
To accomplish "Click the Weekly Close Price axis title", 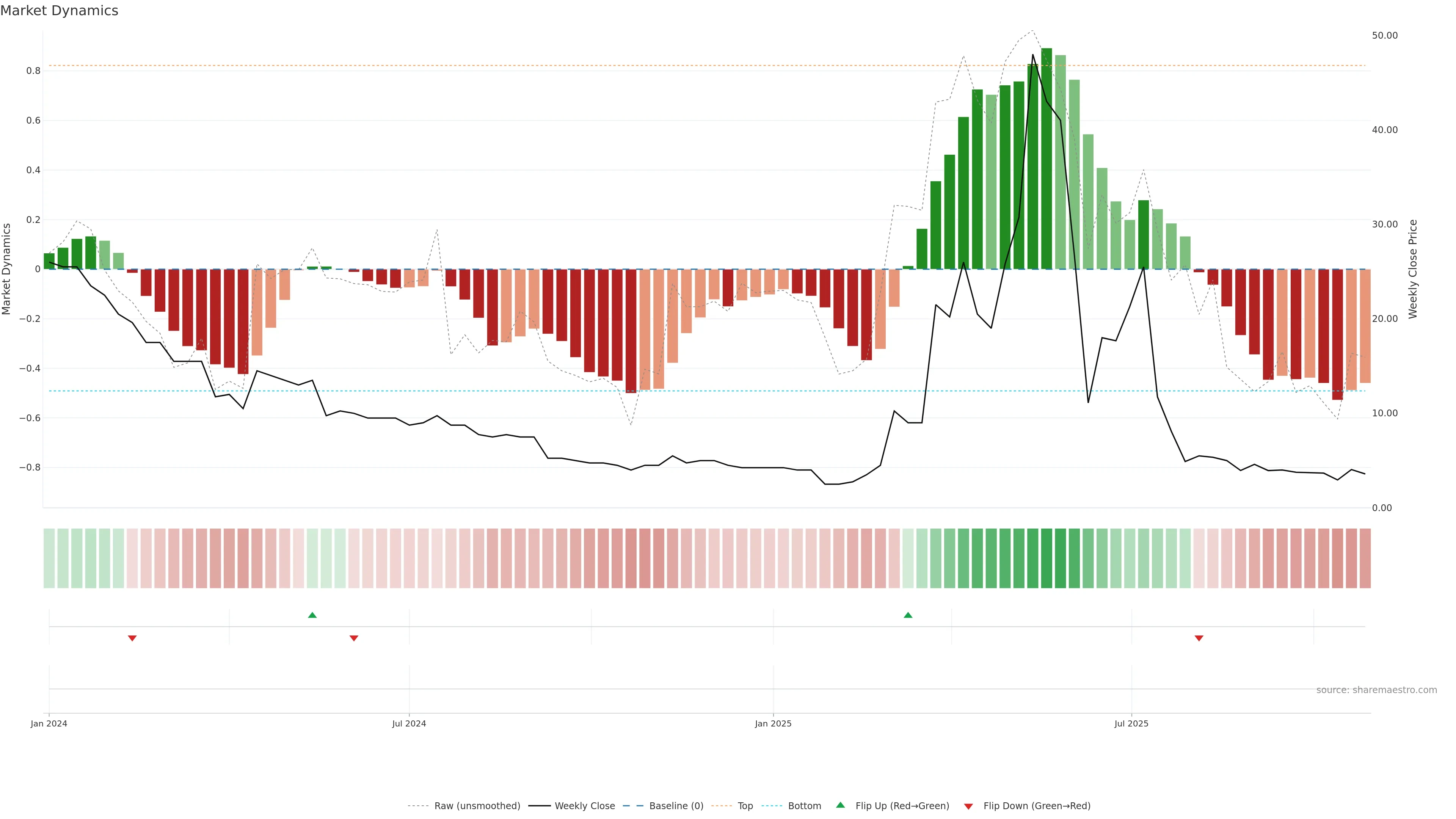I will point(1412,269).
